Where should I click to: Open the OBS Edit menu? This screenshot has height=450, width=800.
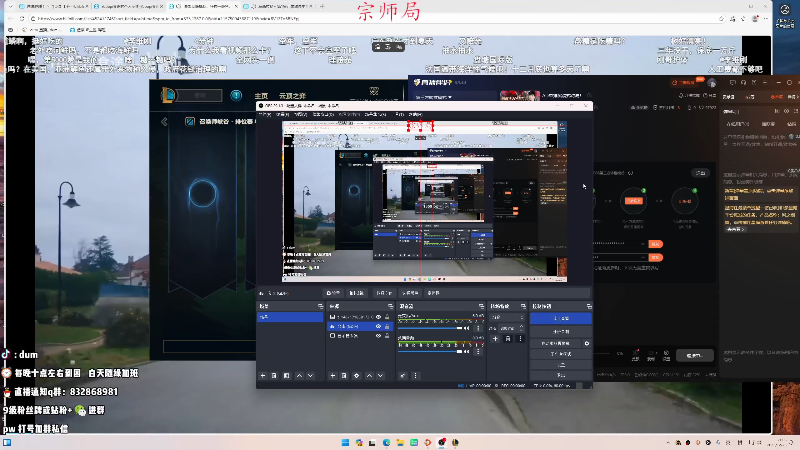click(282, 114)
